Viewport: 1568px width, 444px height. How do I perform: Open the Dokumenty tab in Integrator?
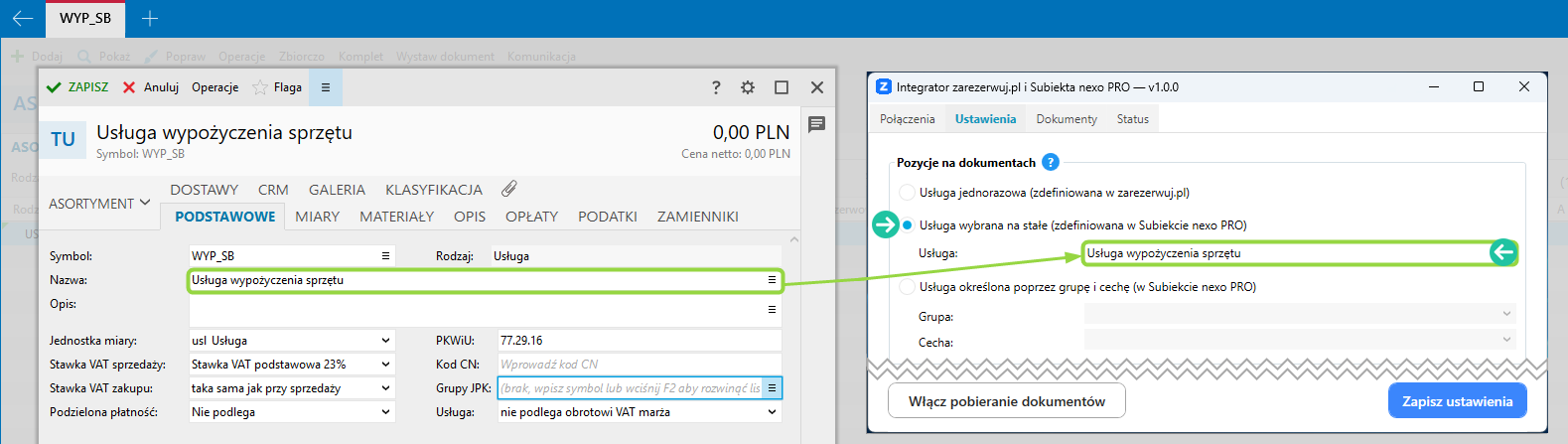tap(1067, 119)
